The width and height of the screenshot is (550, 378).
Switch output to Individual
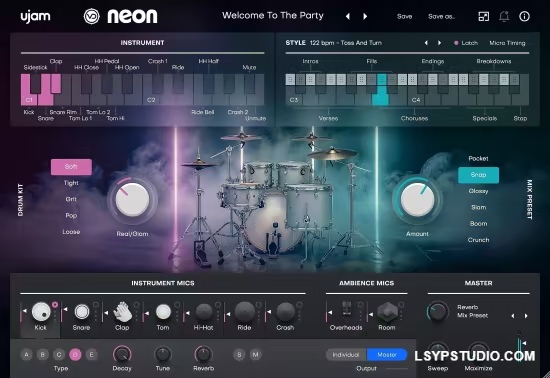[x=346, y=355]
